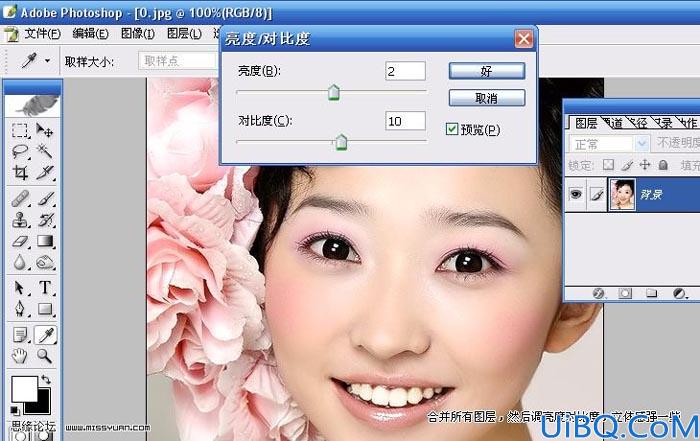The width and height of the screenshot is (700, 441).
Task: Select the Sponge/Dodge tool
Action: (x=45, y=262)
